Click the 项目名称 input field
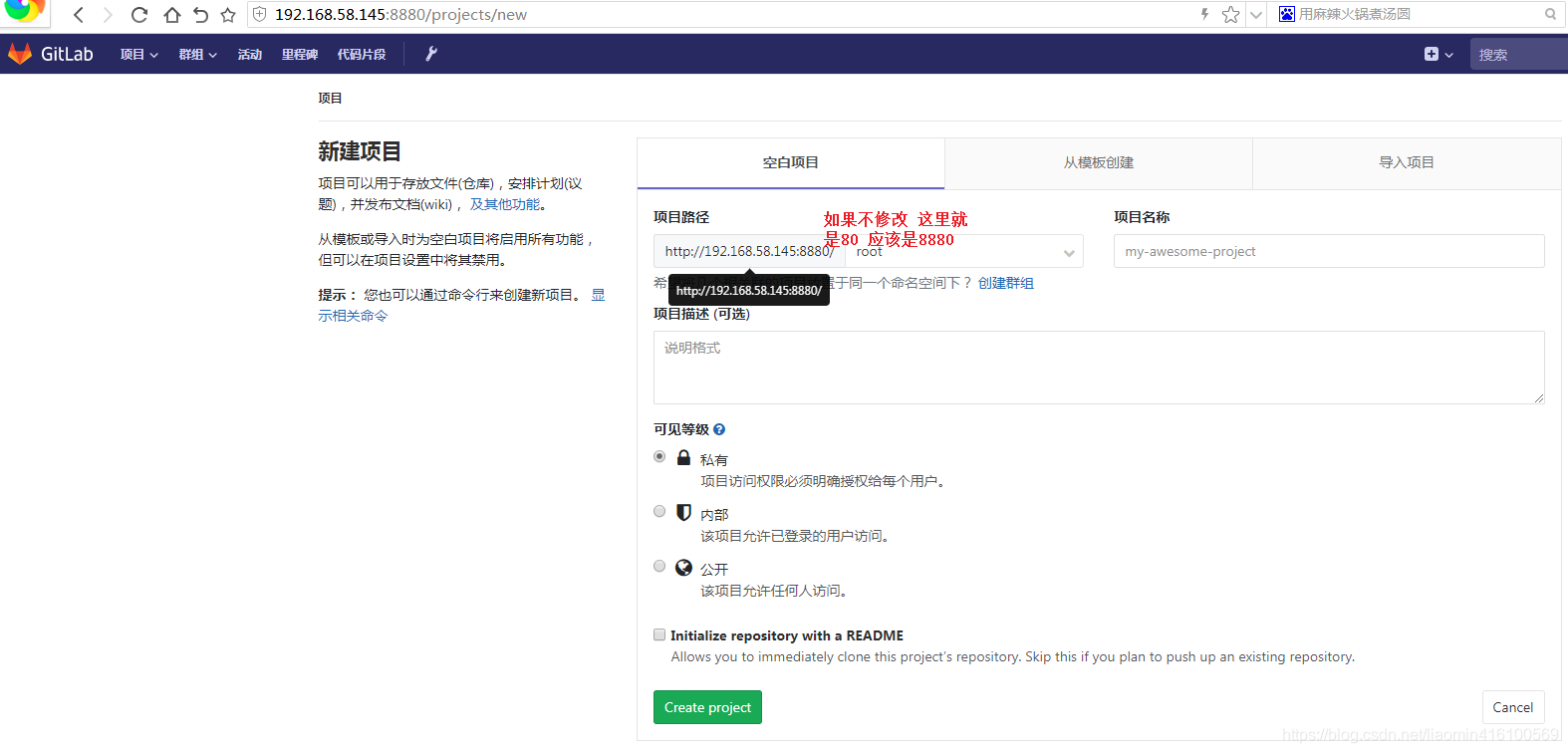This screenshot has height=753, width=1568. click(x=1329, y=251)
